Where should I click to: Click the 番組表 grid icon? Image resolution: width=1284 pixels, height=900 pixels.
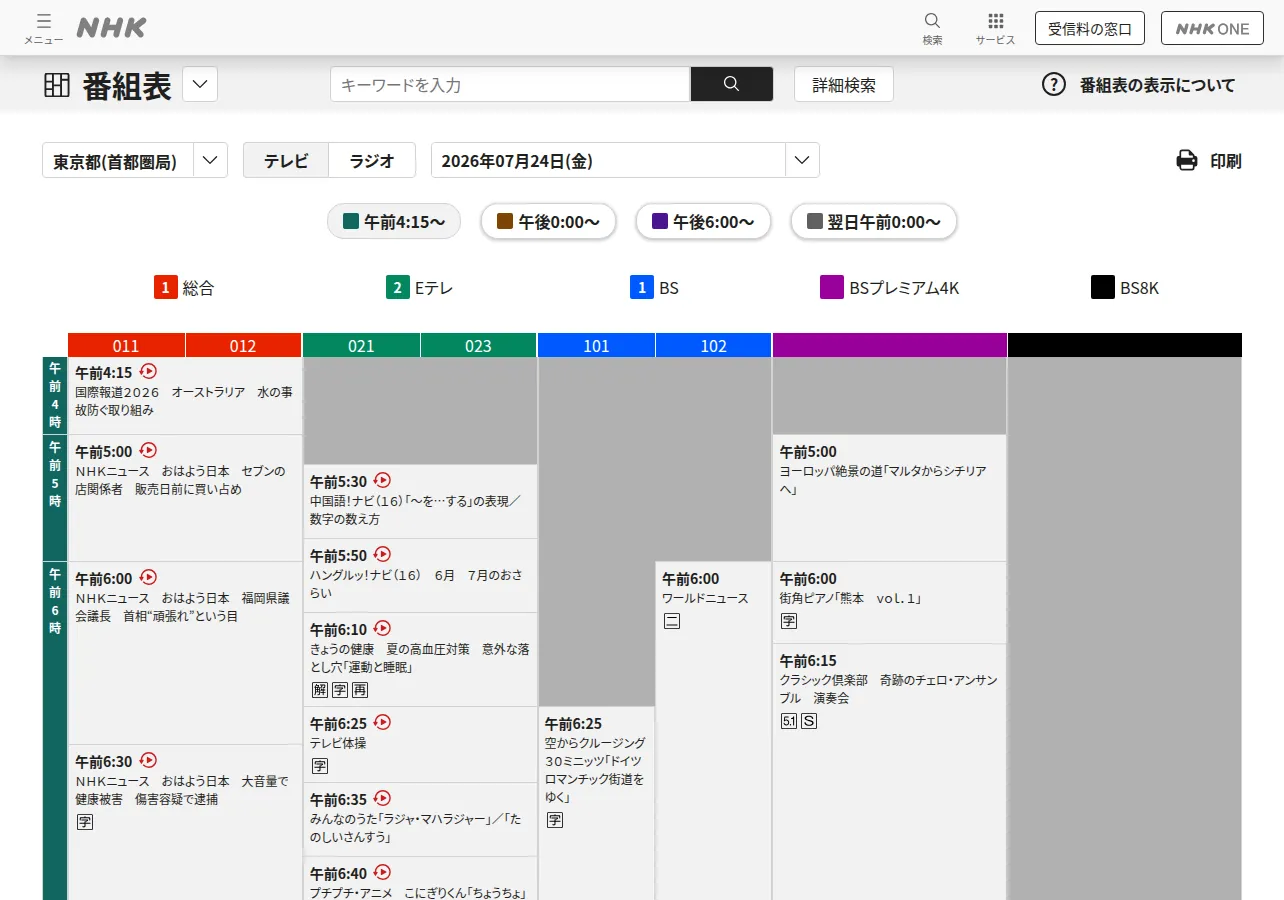(57, 85)
